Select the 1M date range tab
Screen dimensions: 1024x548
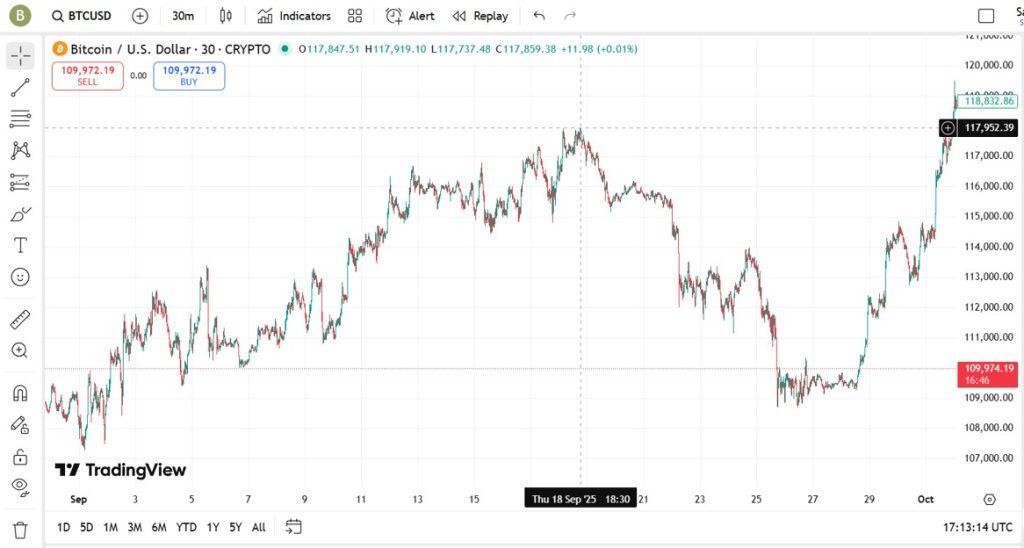pos(111,527)
